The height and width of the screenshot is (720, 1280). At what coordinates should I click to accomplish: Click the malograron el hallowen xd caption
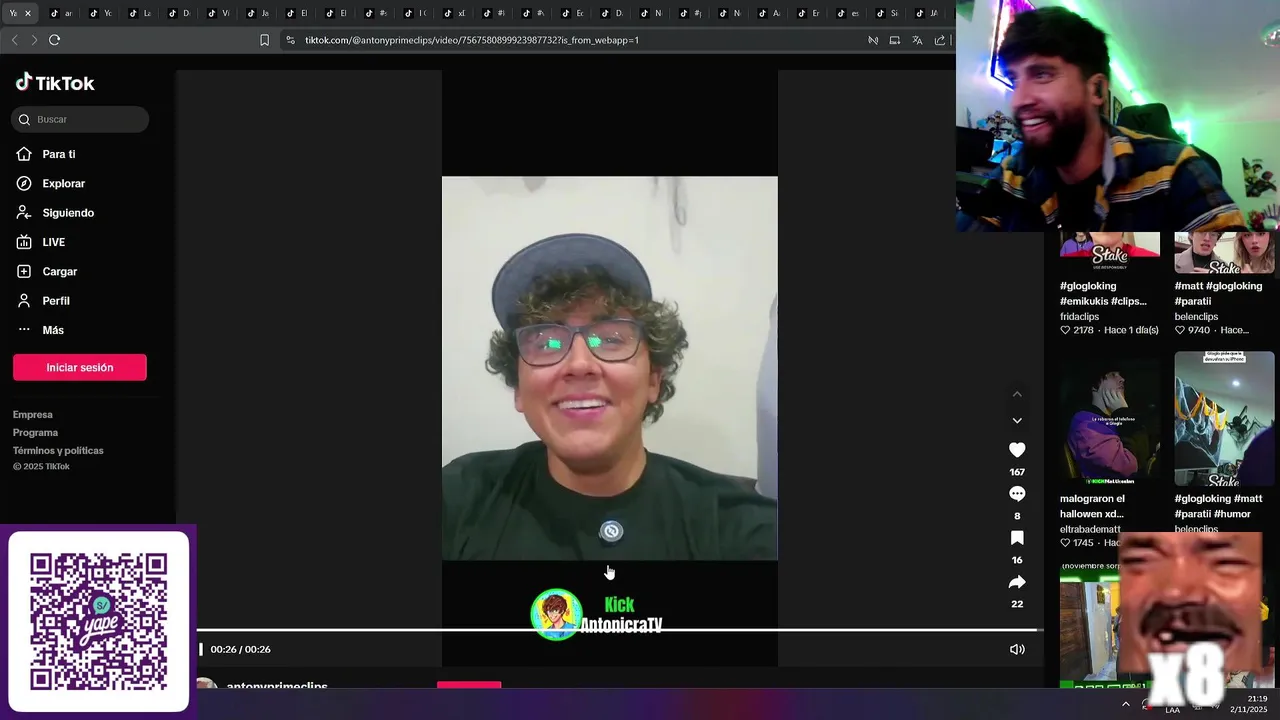(1092, 506)
